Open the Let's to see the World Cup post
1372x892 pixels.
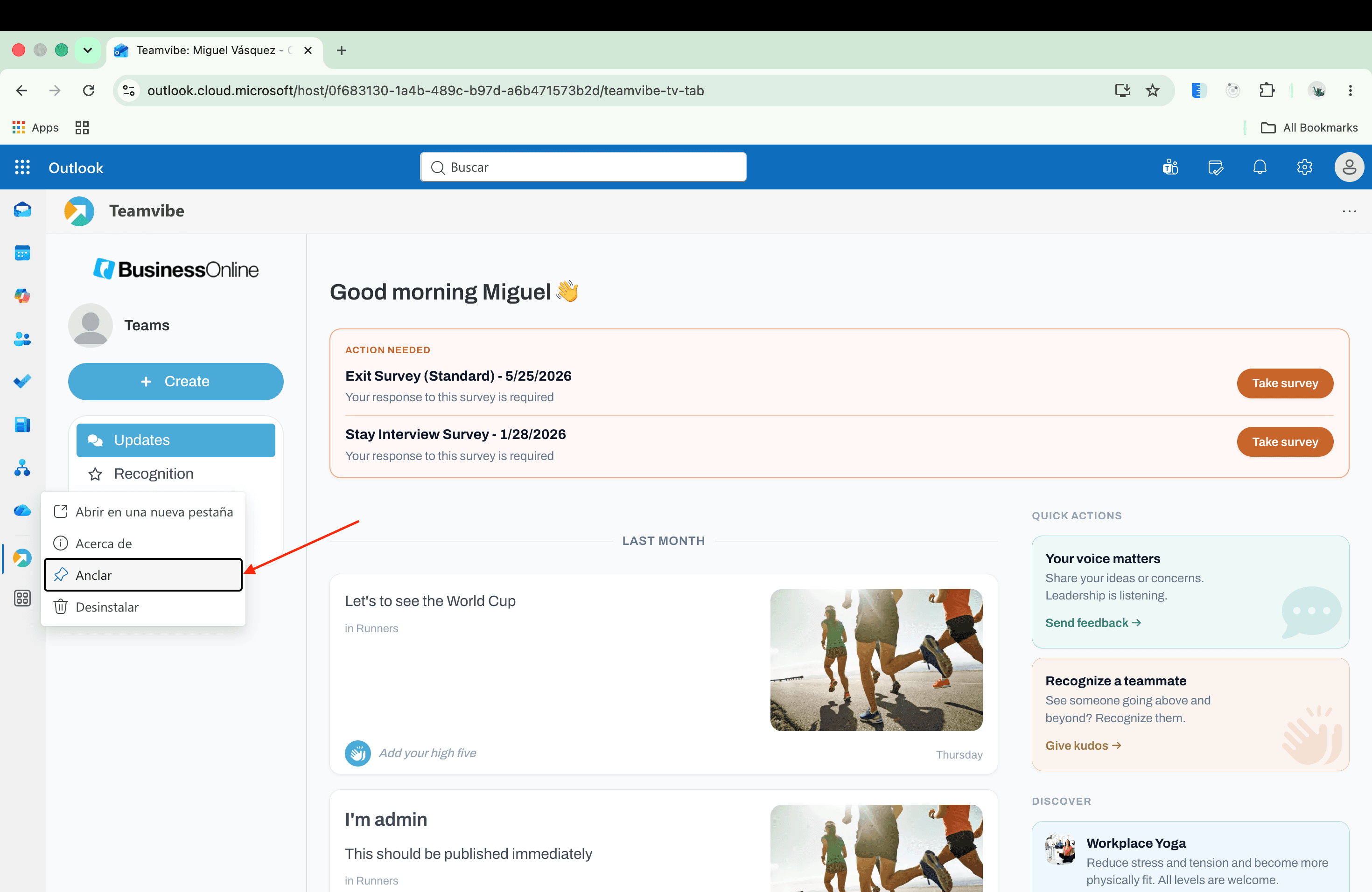point(430,601)
